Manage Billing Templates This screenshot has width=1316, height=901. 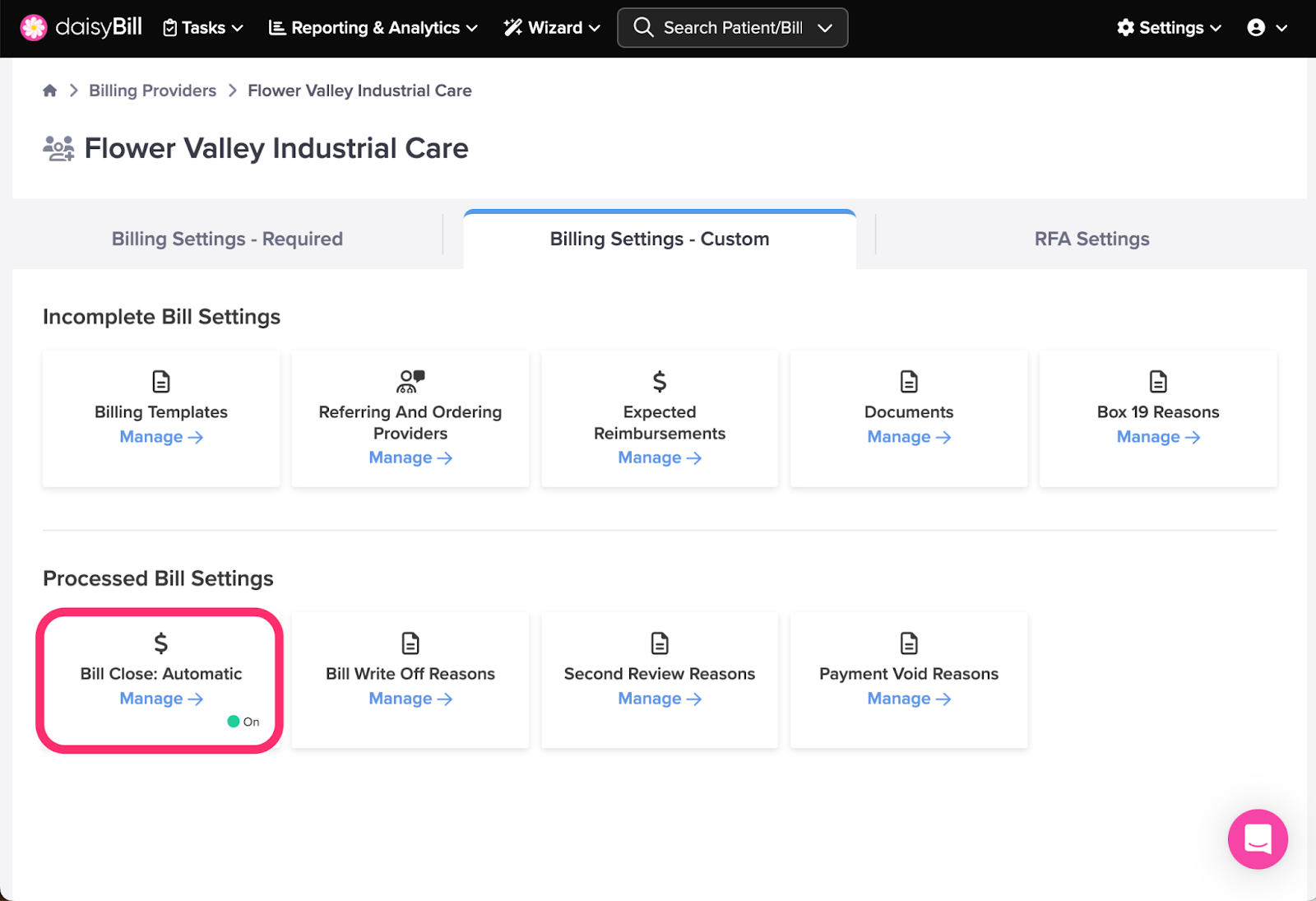[x=161, y=437]
